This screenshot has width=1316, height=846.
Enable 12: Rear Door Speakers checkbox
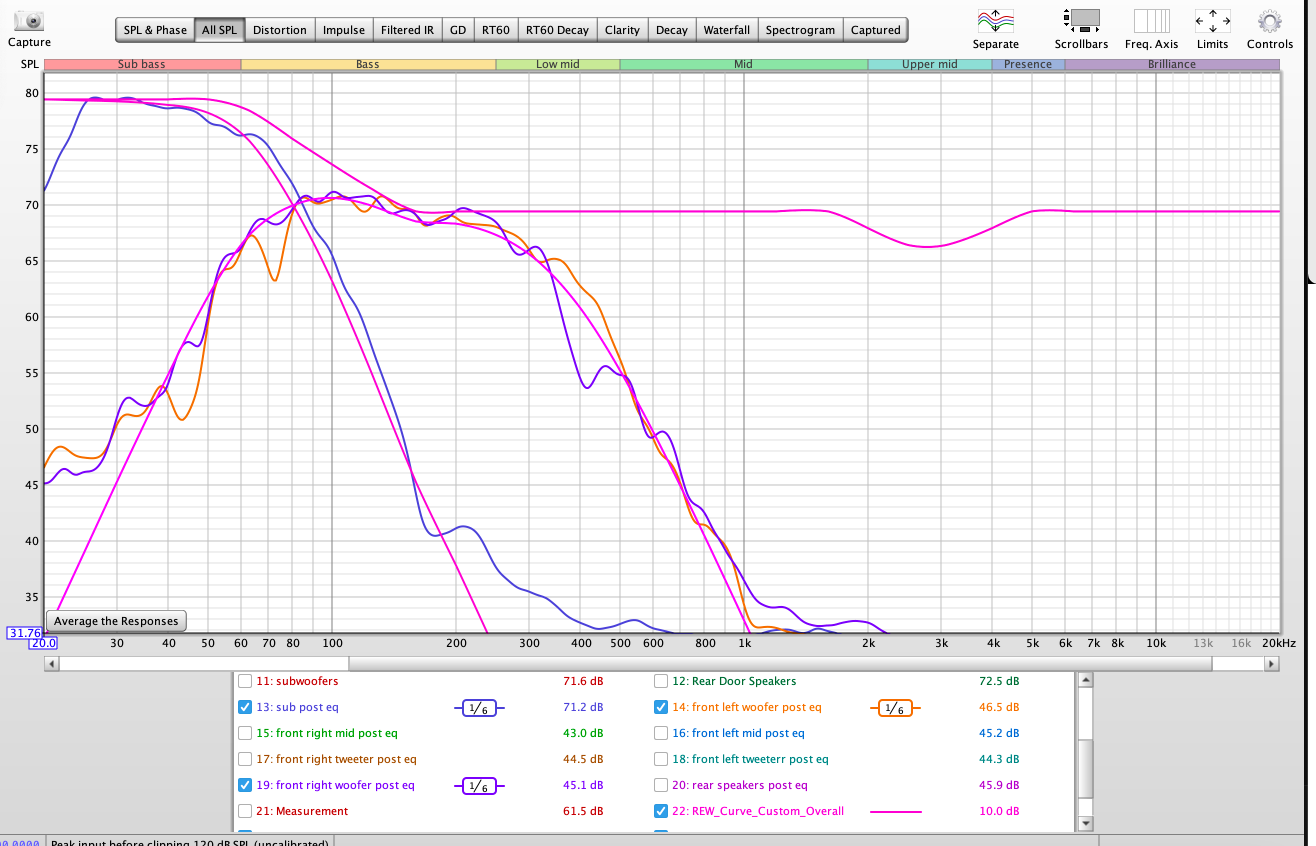tap(661, 682)
